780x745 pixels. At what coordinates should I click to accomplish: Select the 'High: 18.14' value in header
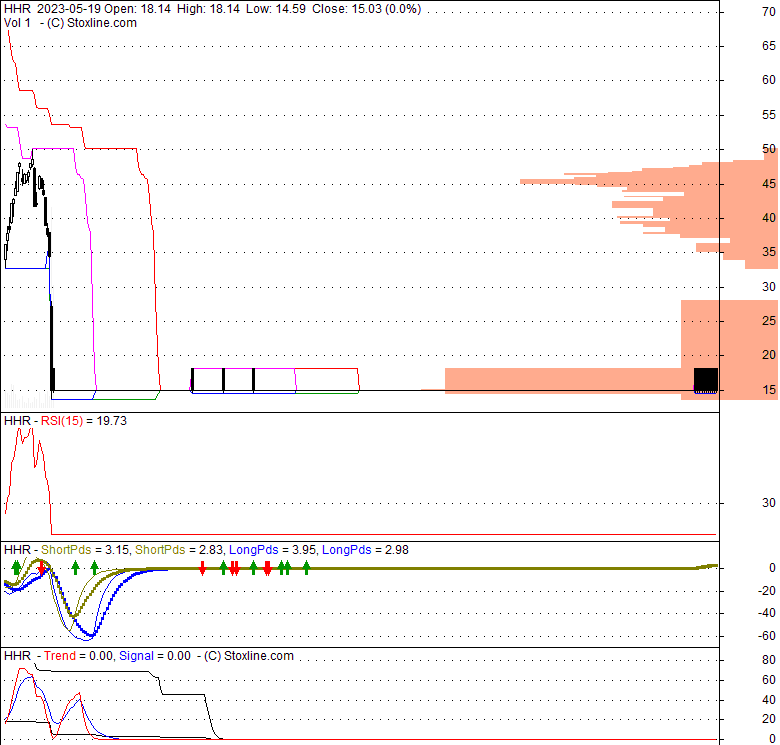click(x=208, y=9)
